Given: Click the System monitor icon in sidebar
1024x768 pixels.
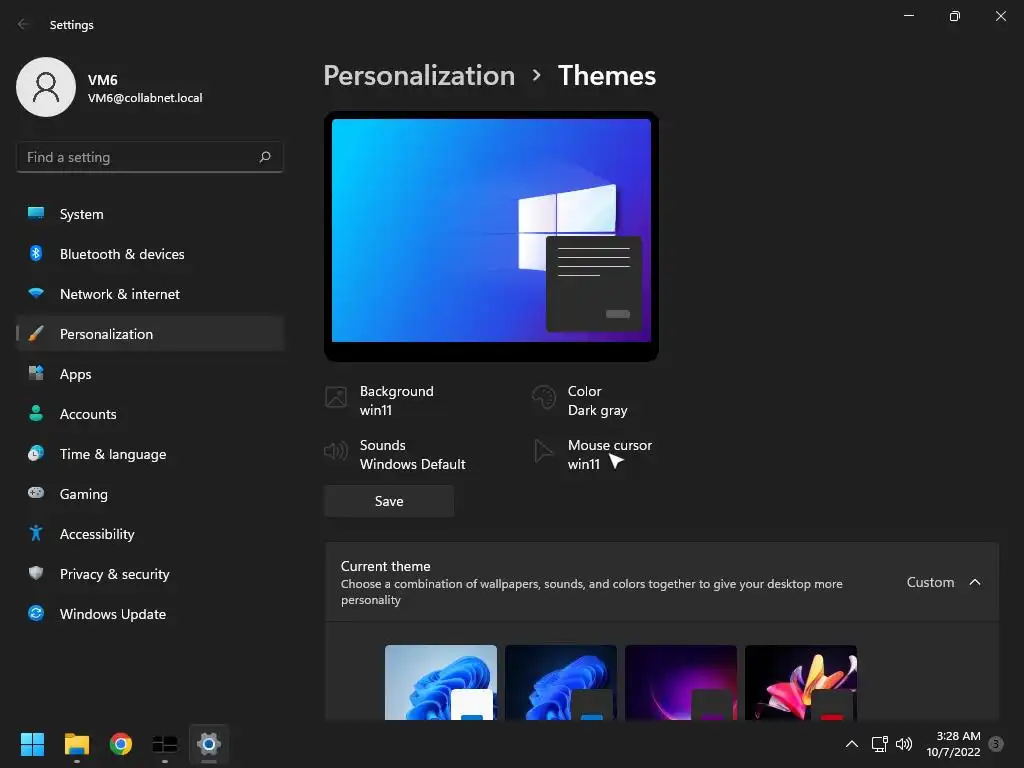Looking at the screenshot, I should point(36,213).
